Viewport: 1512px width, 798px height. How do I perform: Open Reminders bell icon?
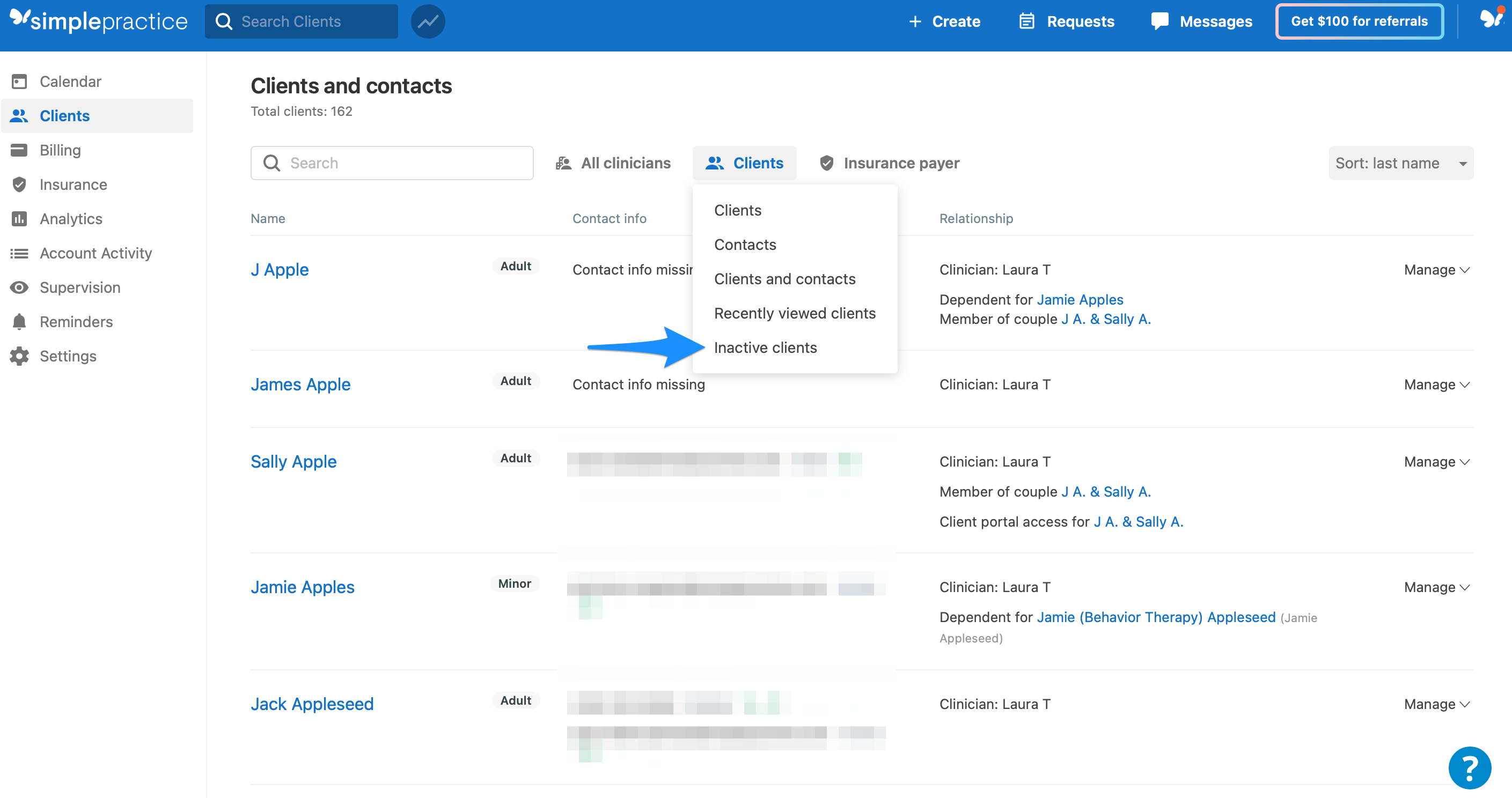19,322
